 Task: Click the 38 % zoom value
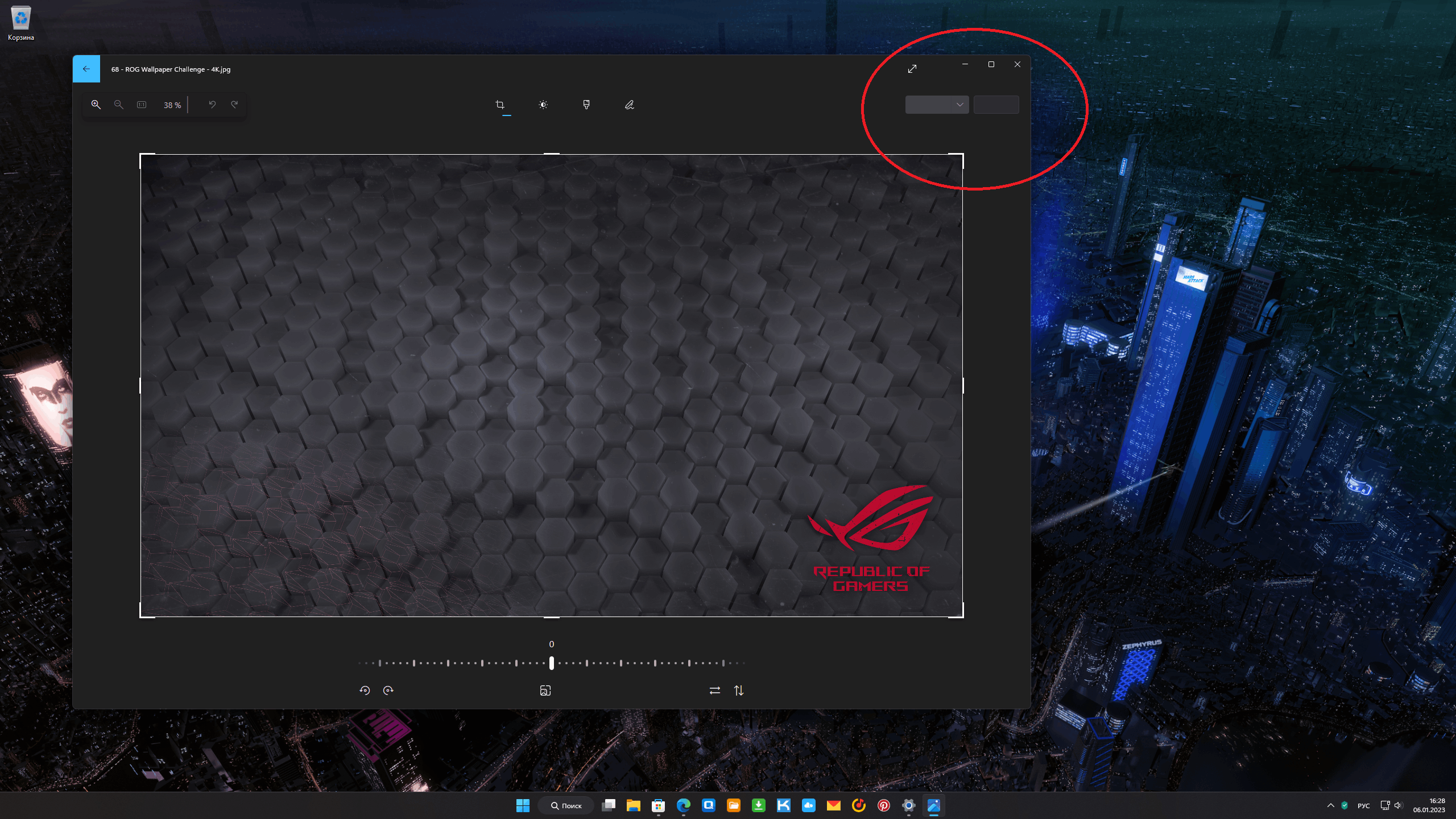pyautogui.click(x=172, y=105)
